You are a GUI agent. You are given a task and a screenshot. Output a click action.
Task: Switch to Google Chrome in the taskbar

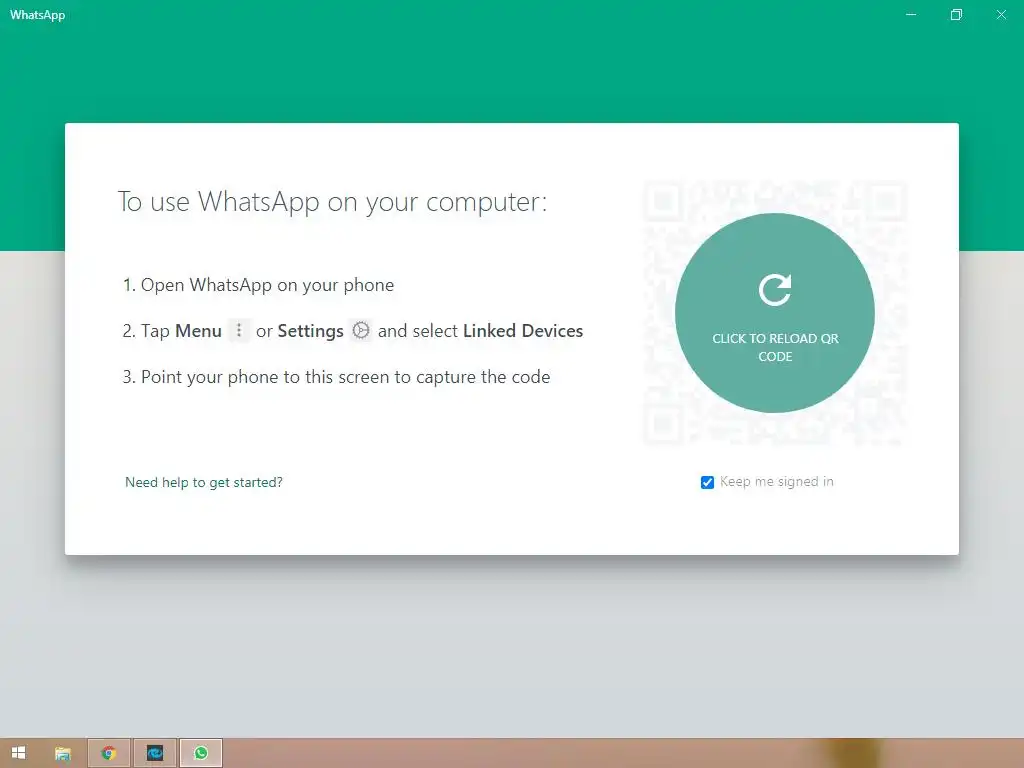coord(109,753)
